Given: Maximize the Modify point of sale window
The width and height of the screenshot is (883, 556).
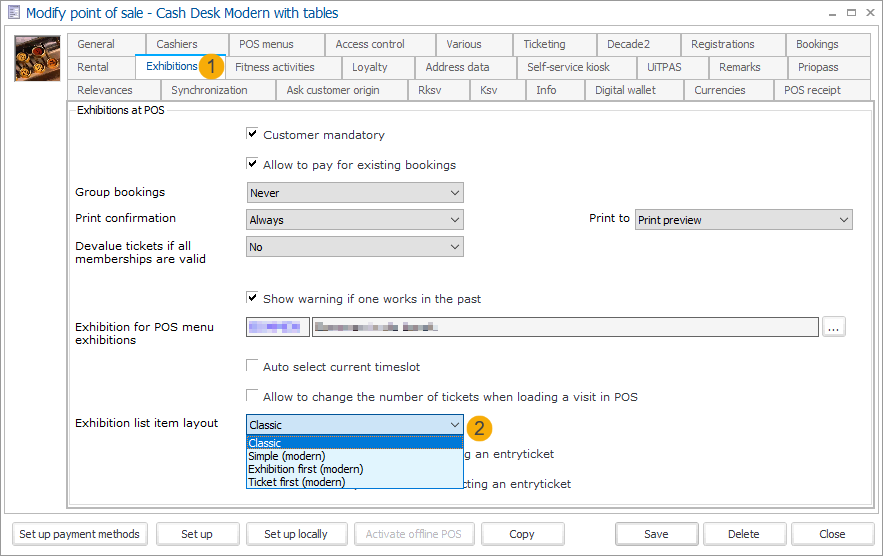Looking at the screenshot, I should 851,13.
